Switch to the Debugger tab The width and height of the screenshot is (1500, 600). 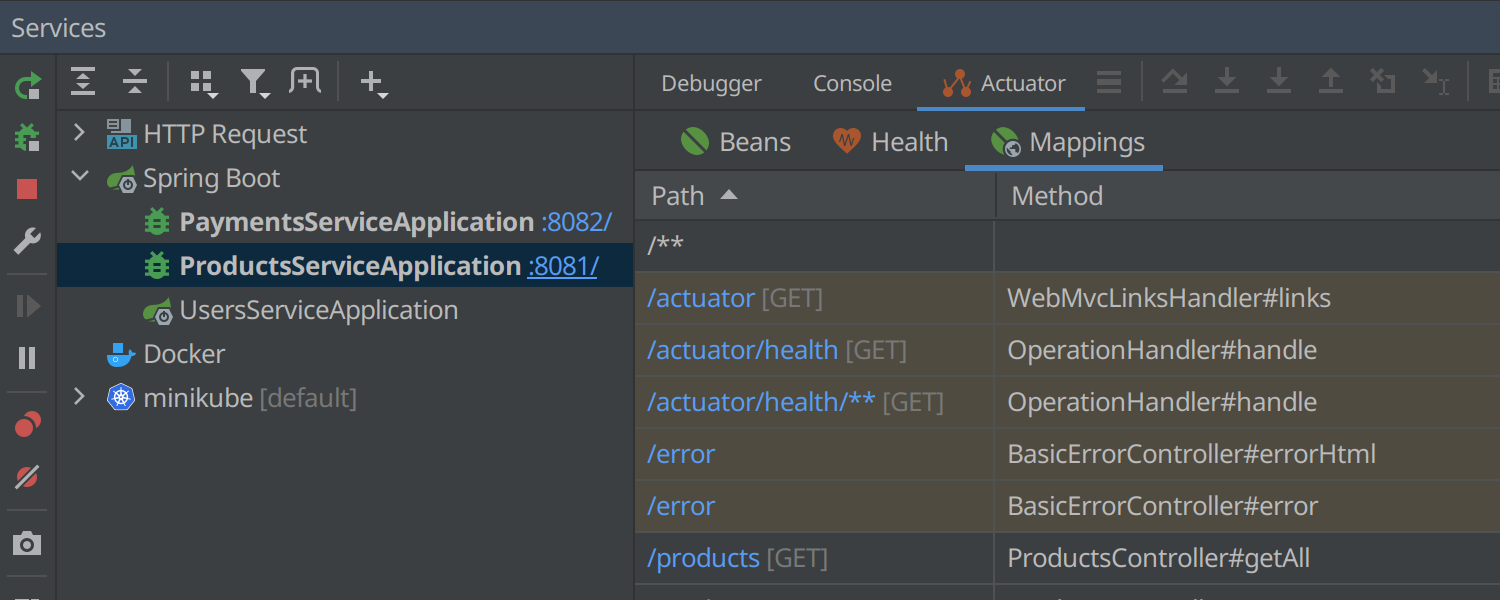(711, 84)
